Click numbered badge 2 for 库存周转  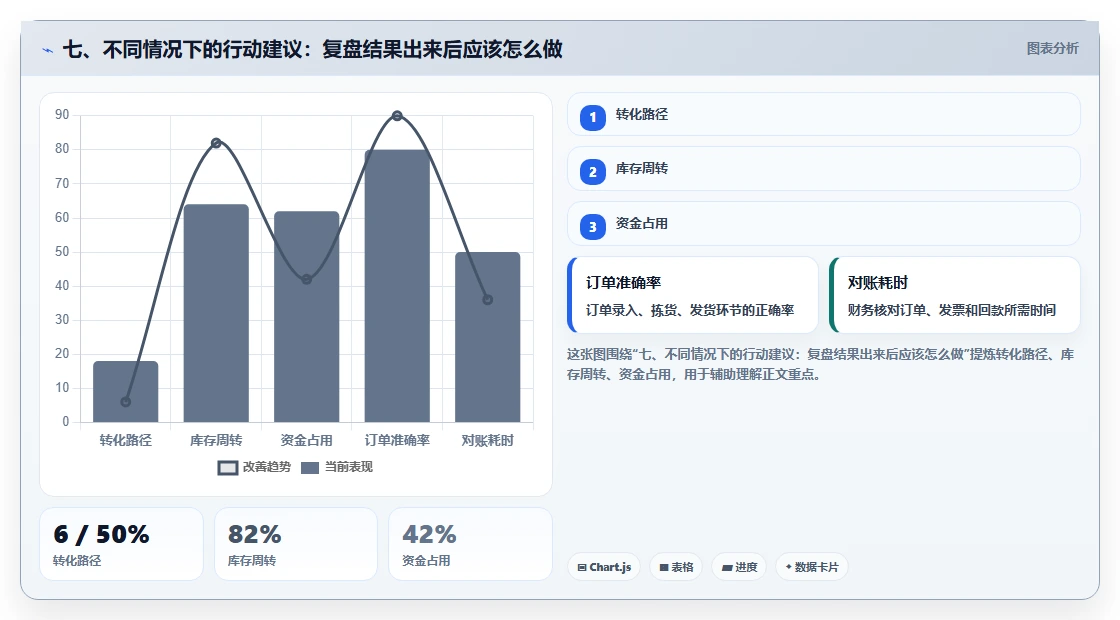point(593,172)
